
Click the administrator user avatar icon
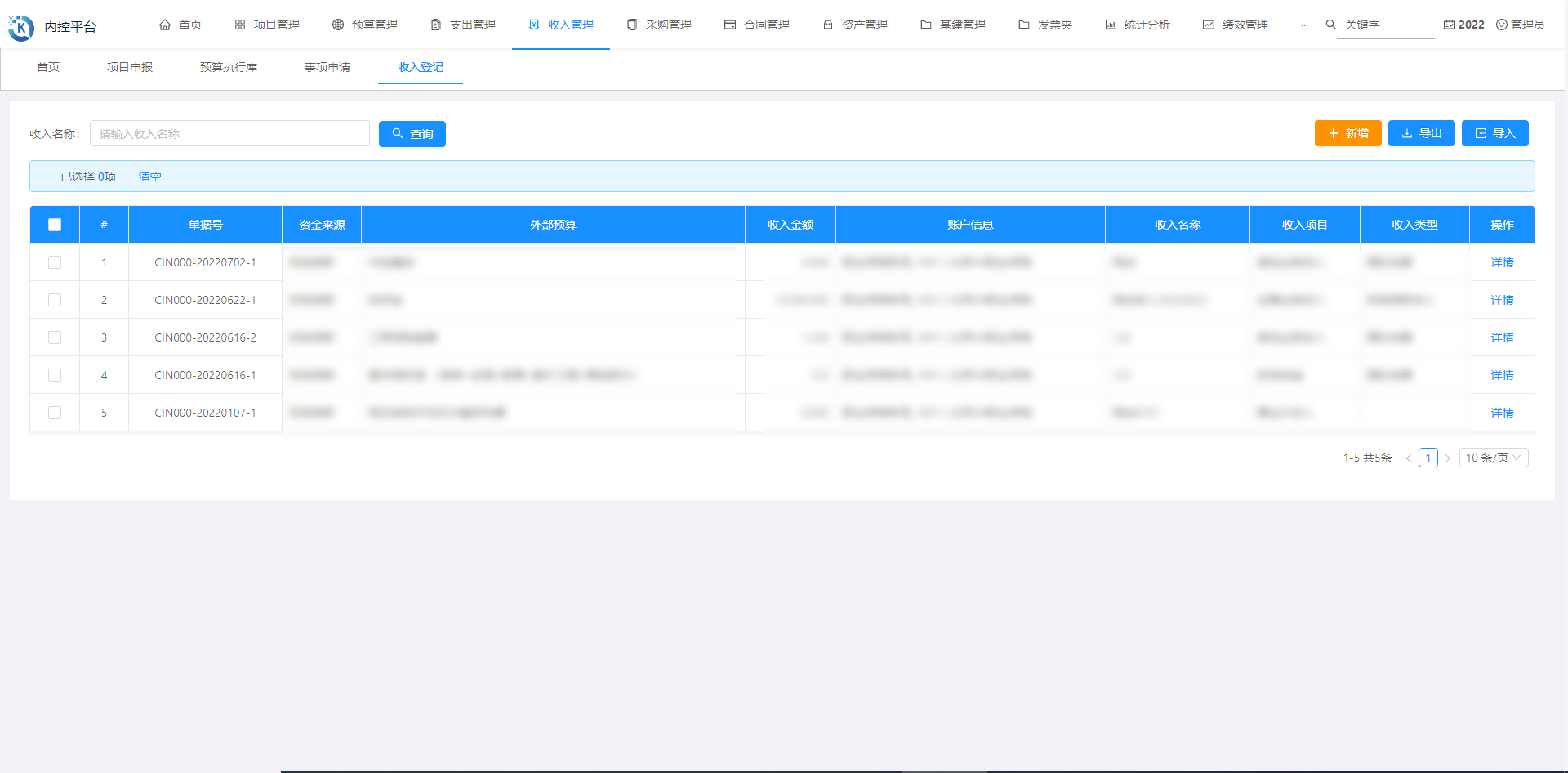click(1502, 25)
